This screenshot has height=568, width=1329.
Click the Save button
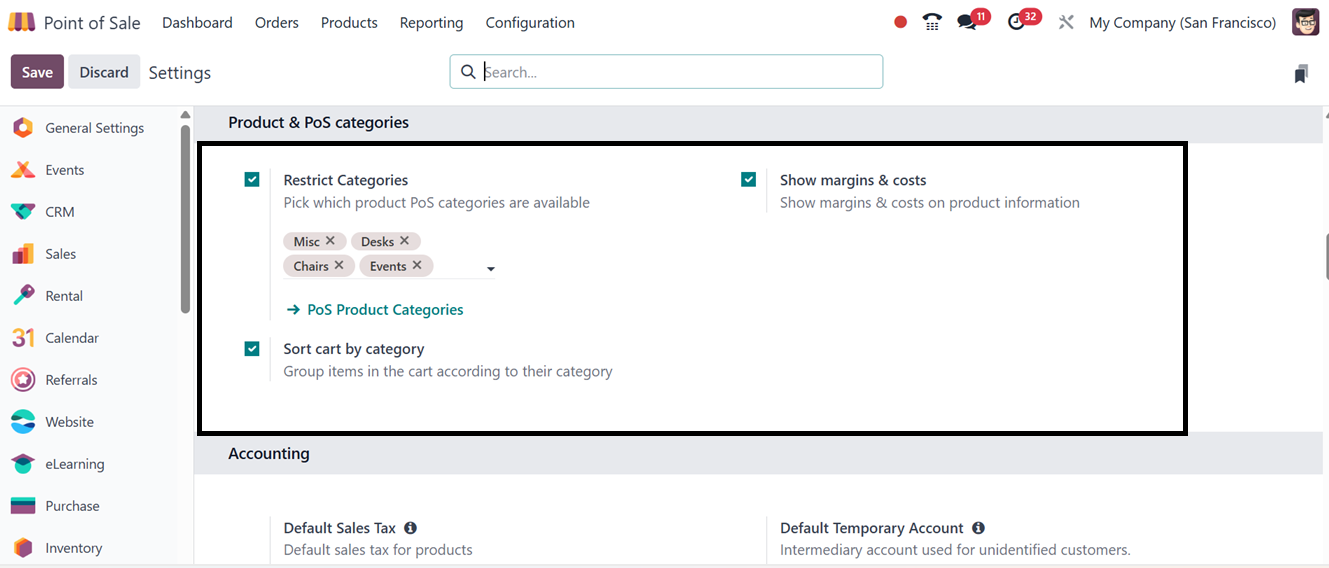click(x=37, y=72)
